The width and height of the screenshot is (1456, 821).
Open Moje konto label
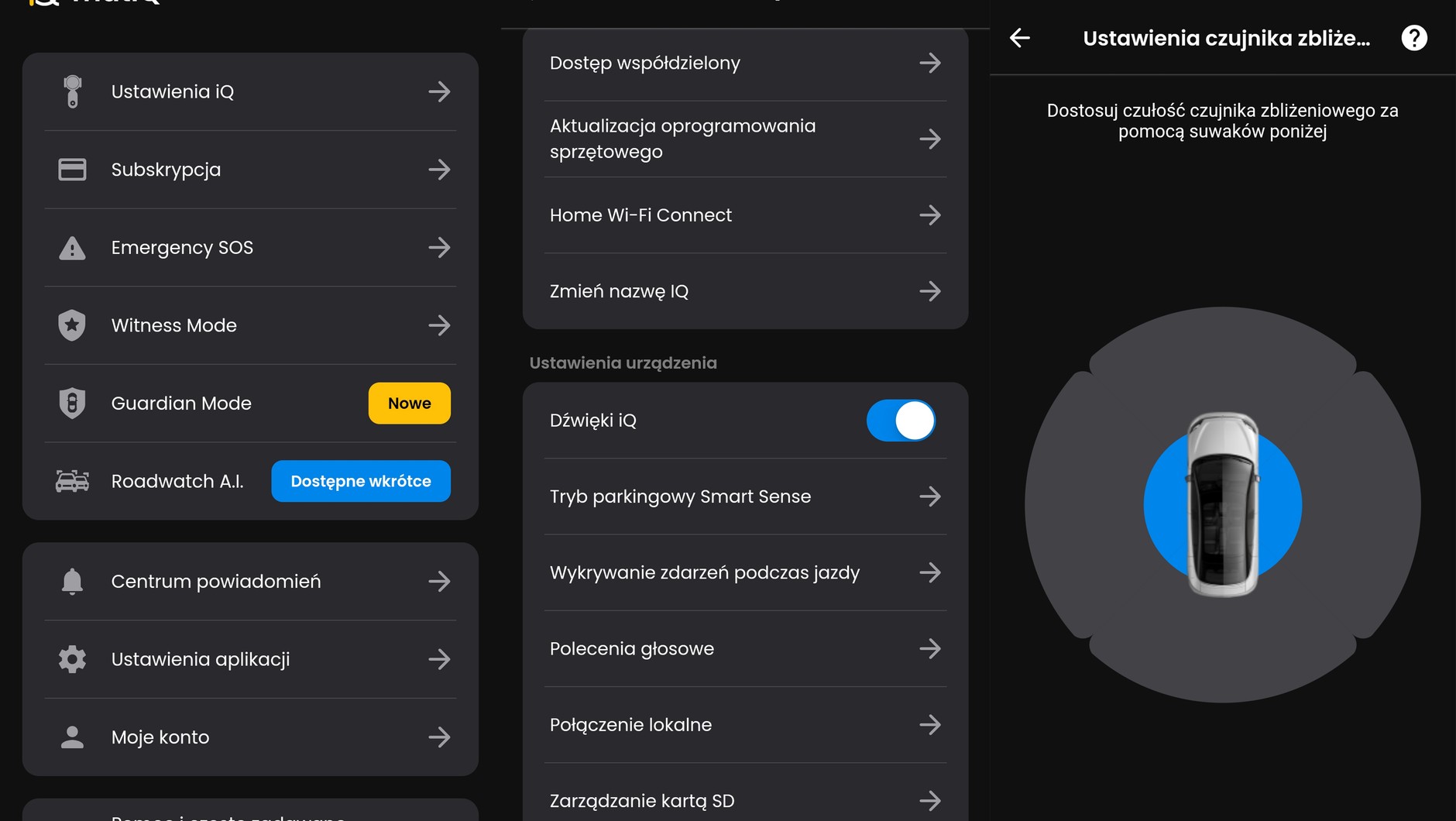160,737
